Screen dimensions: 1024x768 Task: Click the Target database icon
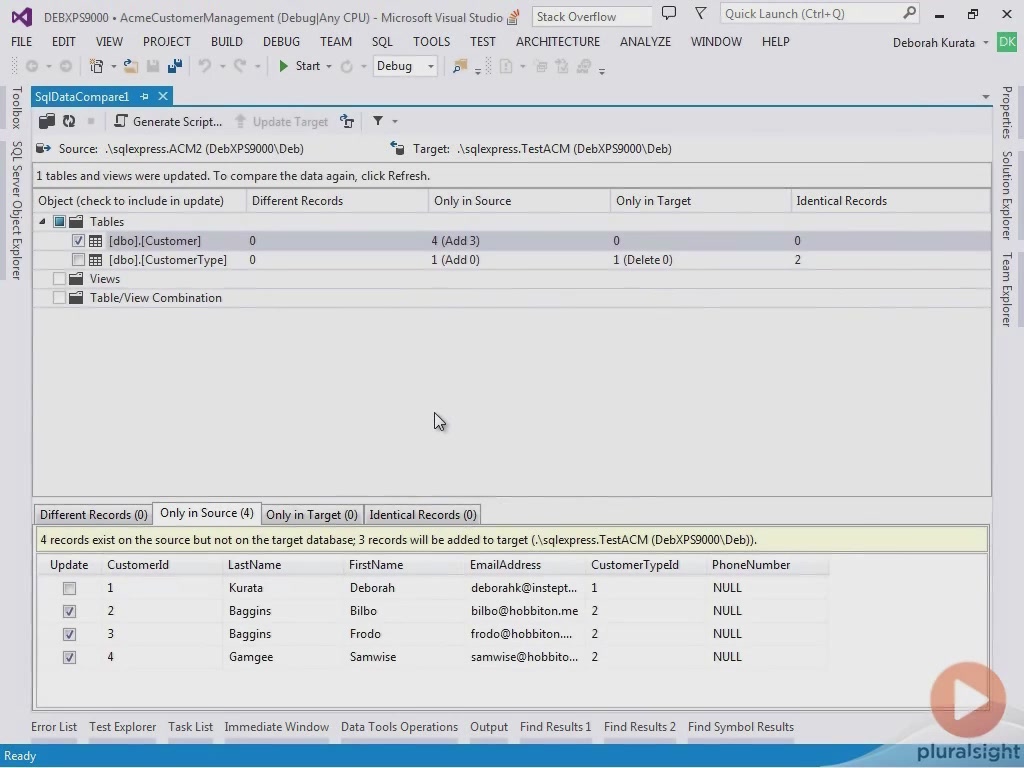point(397,148)
